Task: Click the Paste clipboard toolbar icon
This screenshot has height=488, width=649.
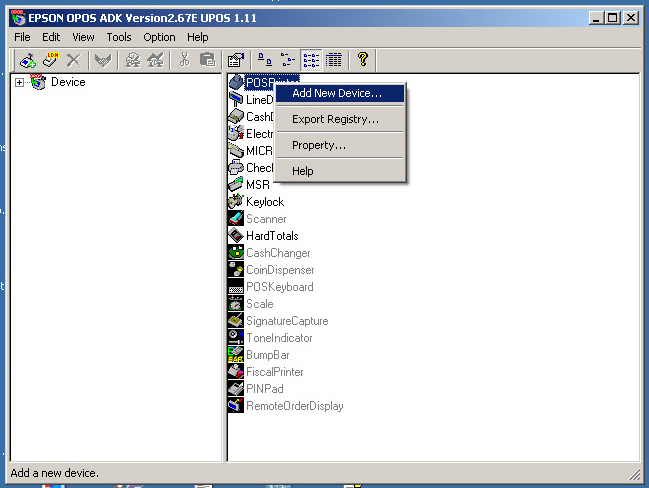Action: coord(207,60)
